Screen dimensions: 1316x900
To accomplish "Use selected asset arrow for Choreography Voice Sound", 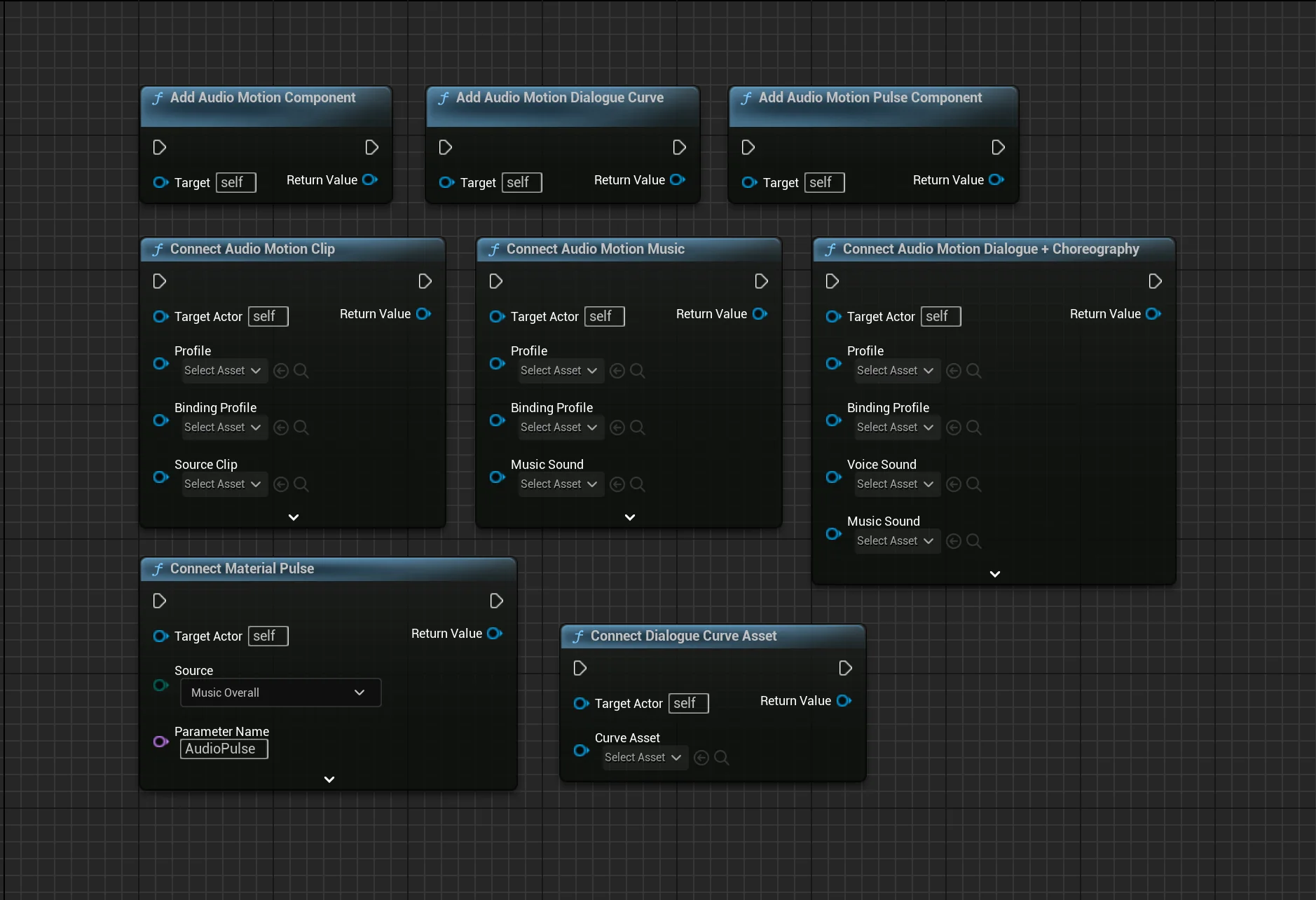I will coord(954,484).
